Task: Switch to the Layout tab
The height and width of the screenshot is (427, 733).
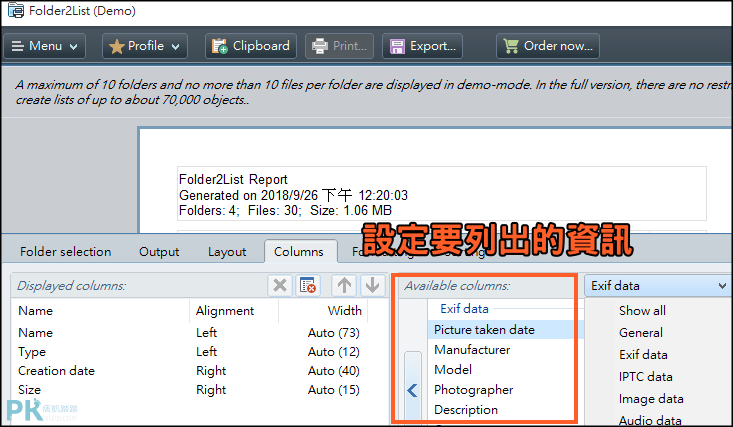Action: [x=227, y=252]
